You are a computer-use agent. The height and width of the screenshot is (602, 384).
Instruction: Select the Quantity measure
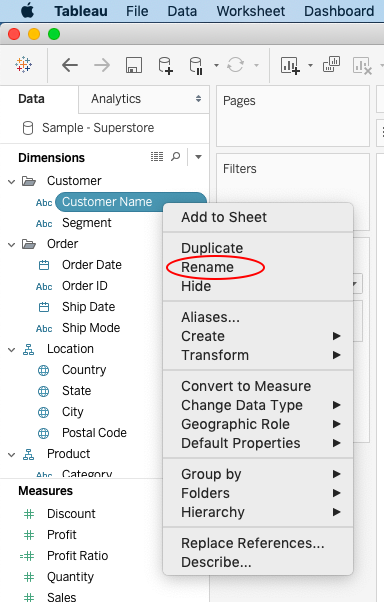point(70,577)
